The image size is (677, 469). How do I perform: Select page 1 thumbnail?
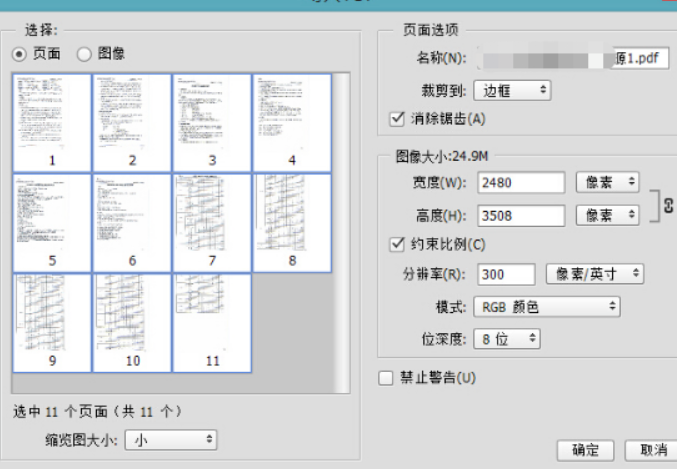52,123
